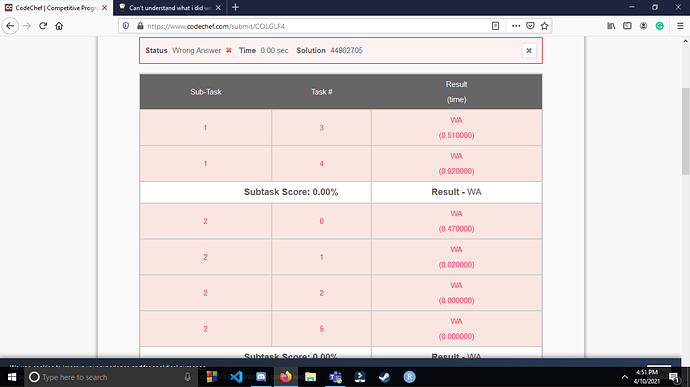Click task number 0 cell

point(322,221)
